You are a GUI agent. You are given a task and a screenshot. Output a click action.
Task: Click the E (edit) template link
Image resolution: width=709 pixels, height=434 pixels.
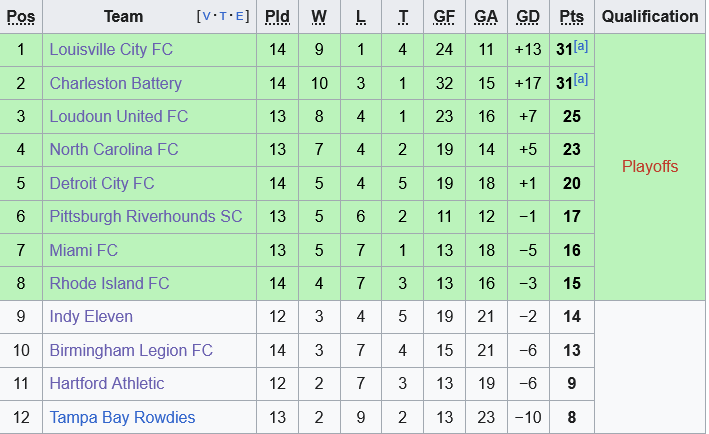[x=240, y=17]
